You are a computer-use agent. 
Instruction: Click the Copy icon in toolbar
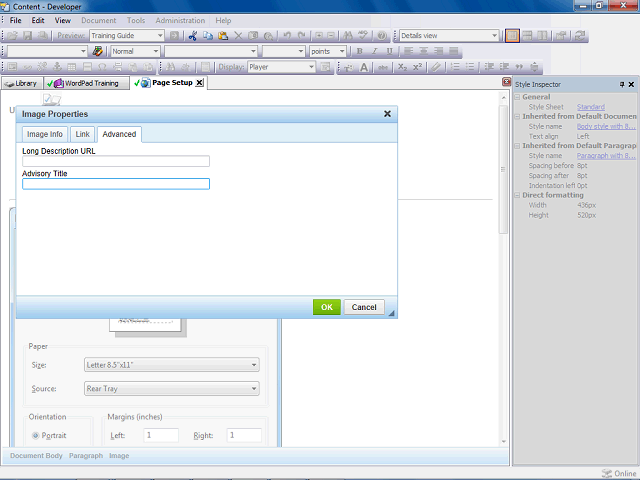click(x=208, y=36)
